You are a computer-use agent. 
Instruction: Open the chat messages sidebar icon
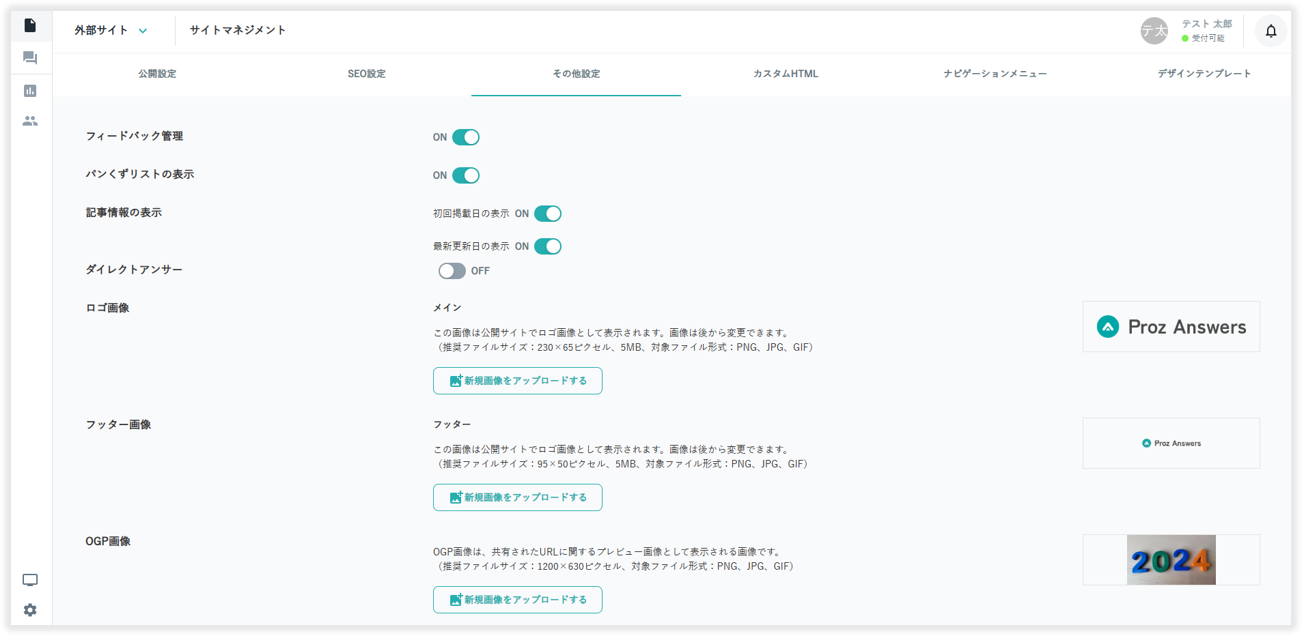click(30, 58)
